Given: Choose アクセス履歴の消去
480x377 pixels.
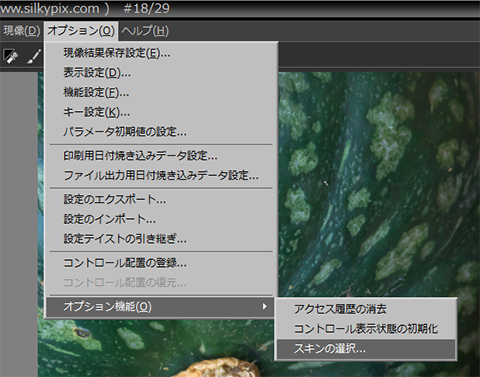Looking at the screenshot, I should click(x=366, y=309).
